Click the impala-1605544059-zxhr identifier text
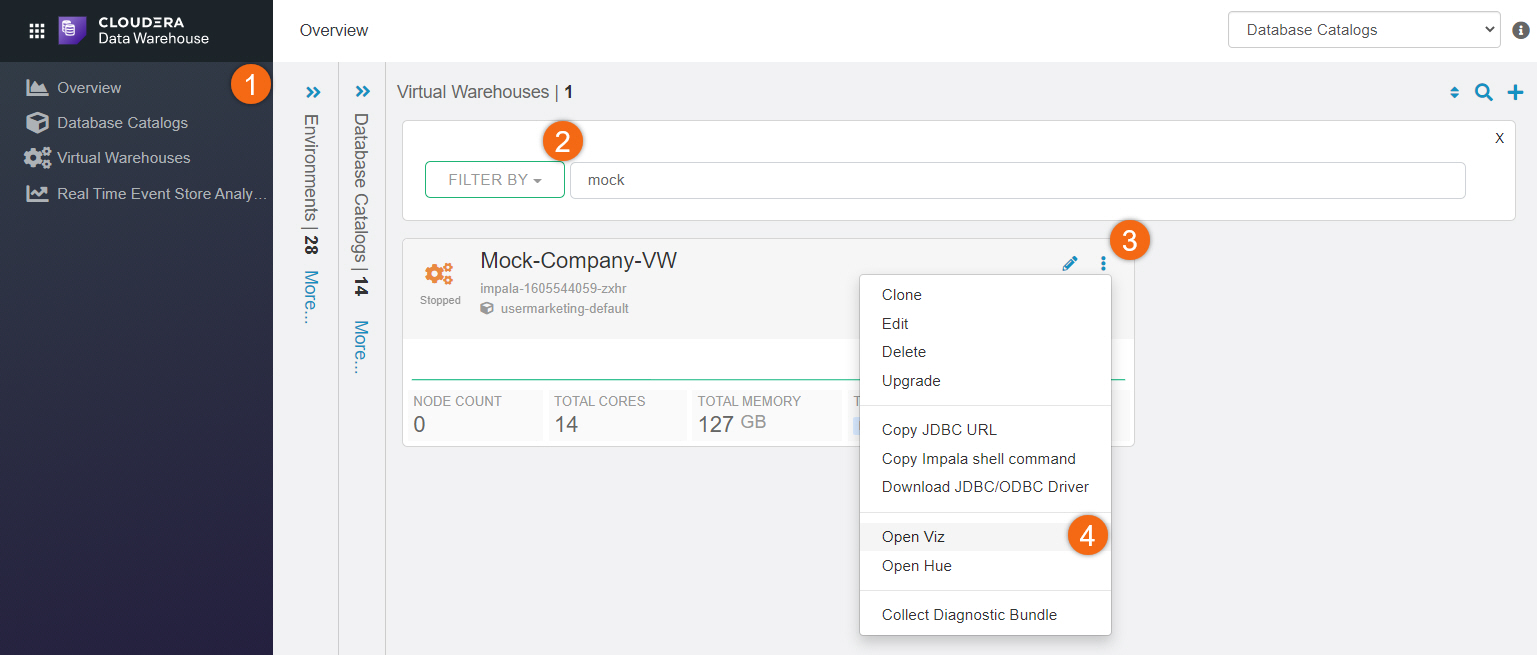 (553, 289)
